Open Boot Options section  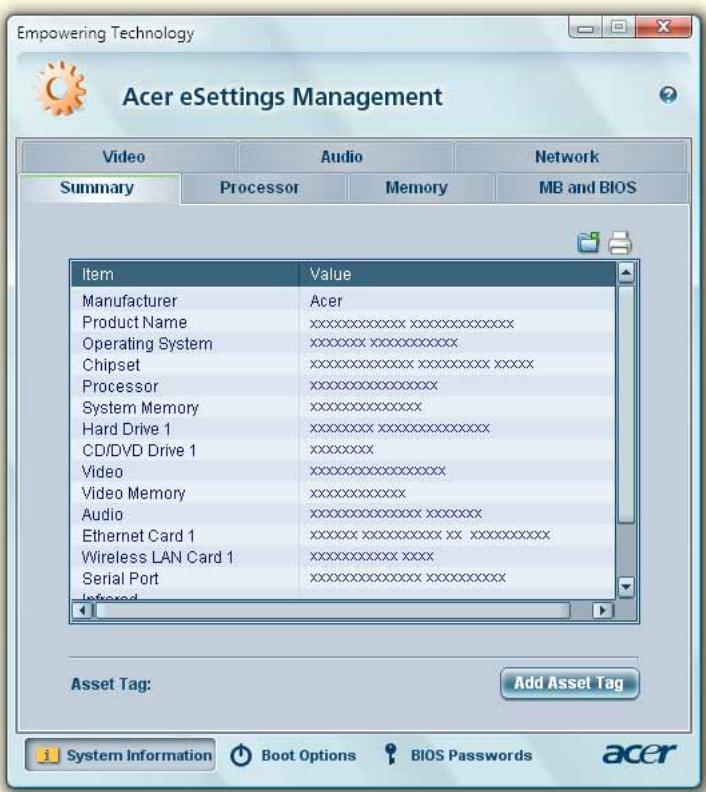(x=293, y=755)
